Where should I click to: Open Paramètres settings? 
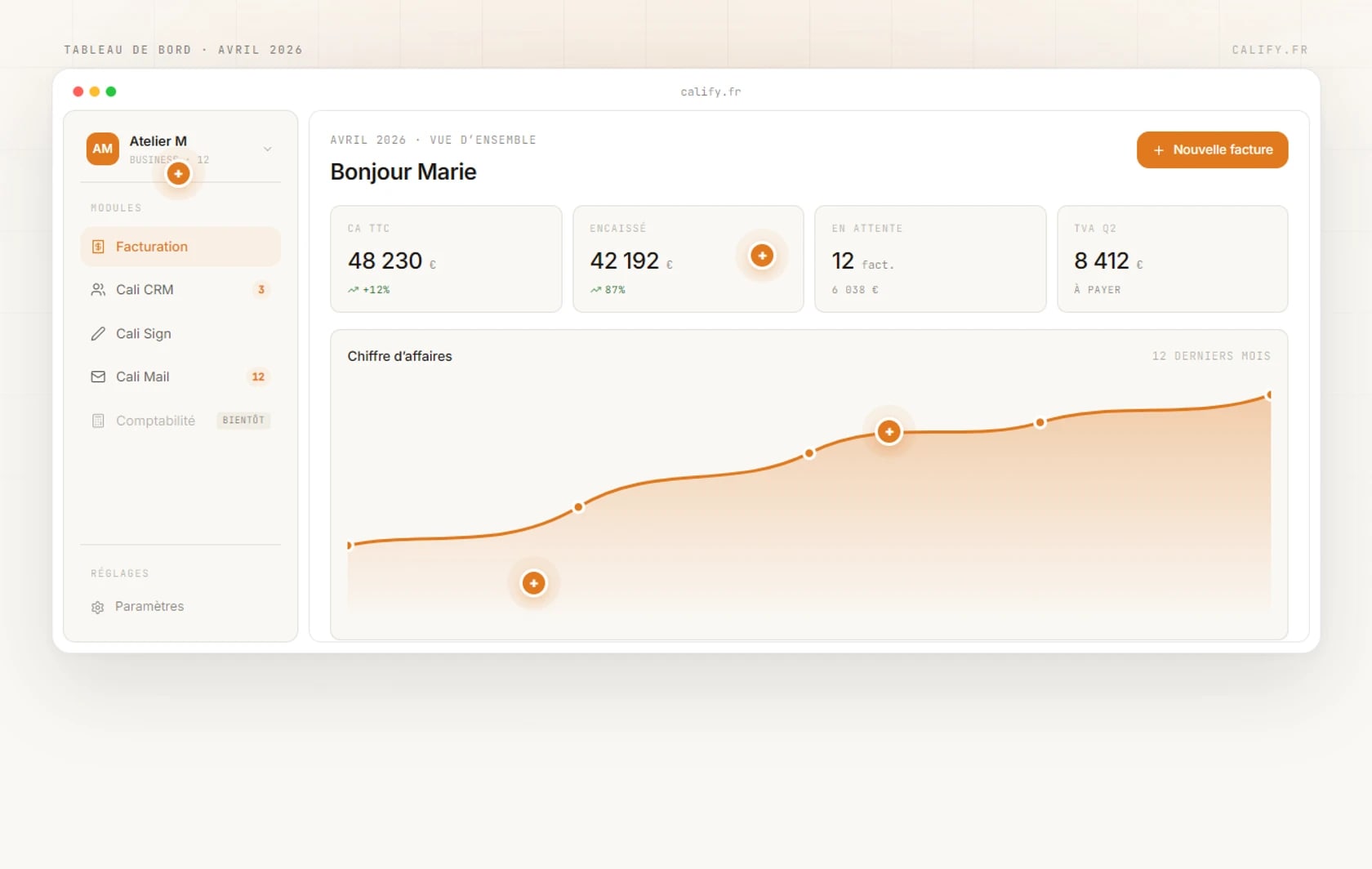[180, 607]
